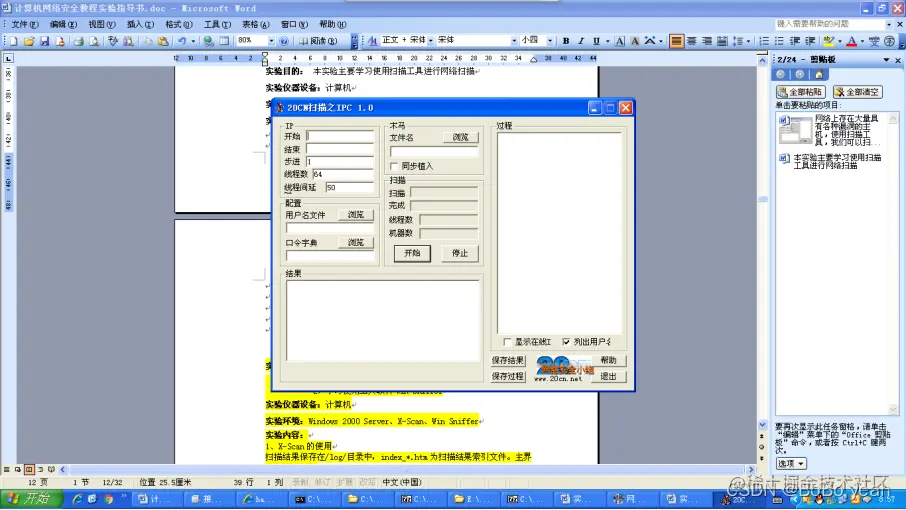
Task: Toggle Underline formatting
Action: point(596,40)
